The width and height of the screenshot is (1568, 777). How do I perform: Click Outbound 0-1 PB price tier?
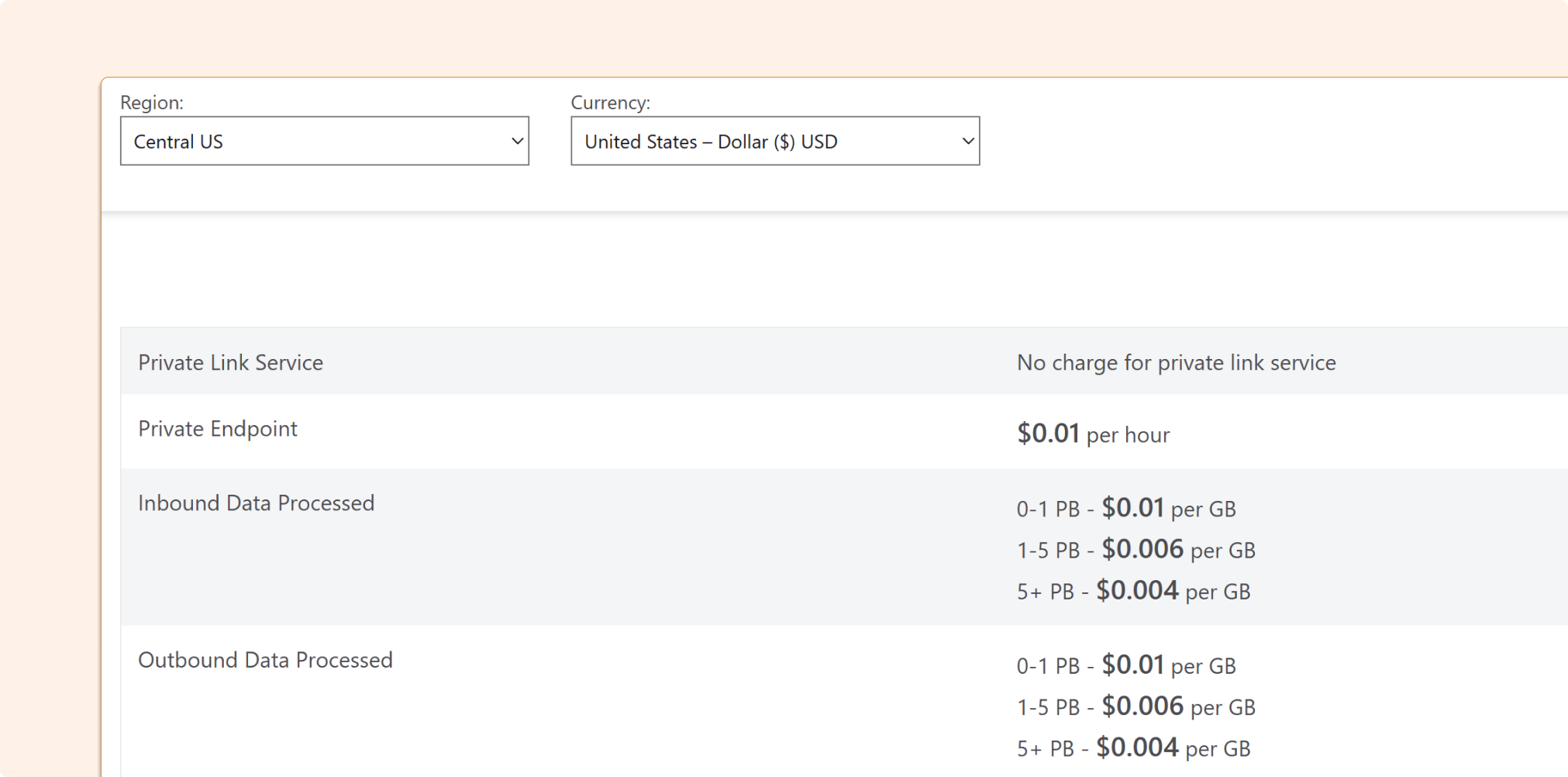click(1126, 665)
